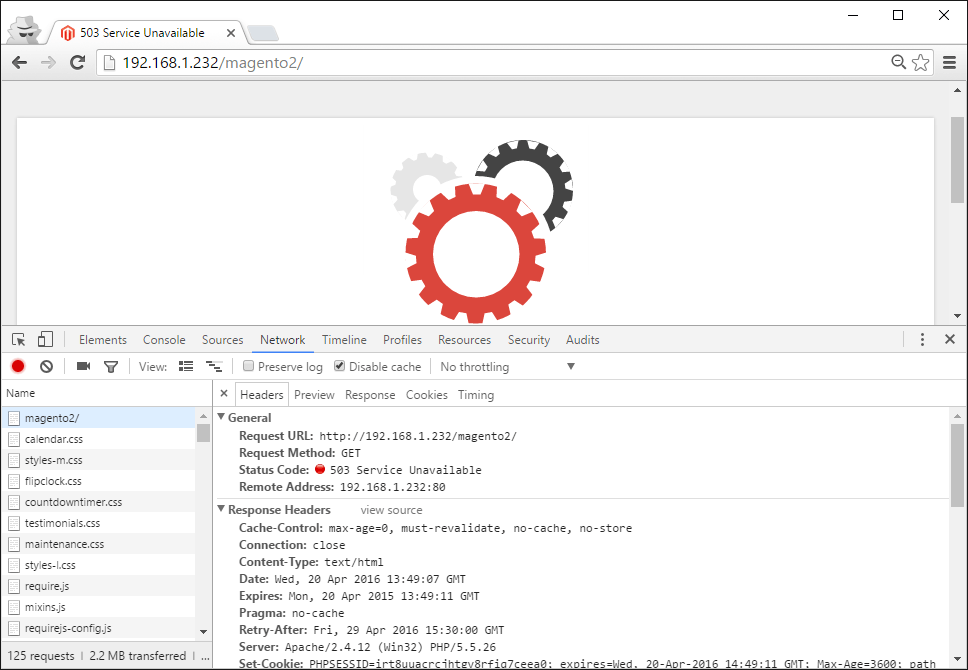Screen dimensions: 968x670
Task: Select the calendar.css request
Action: 99,439
